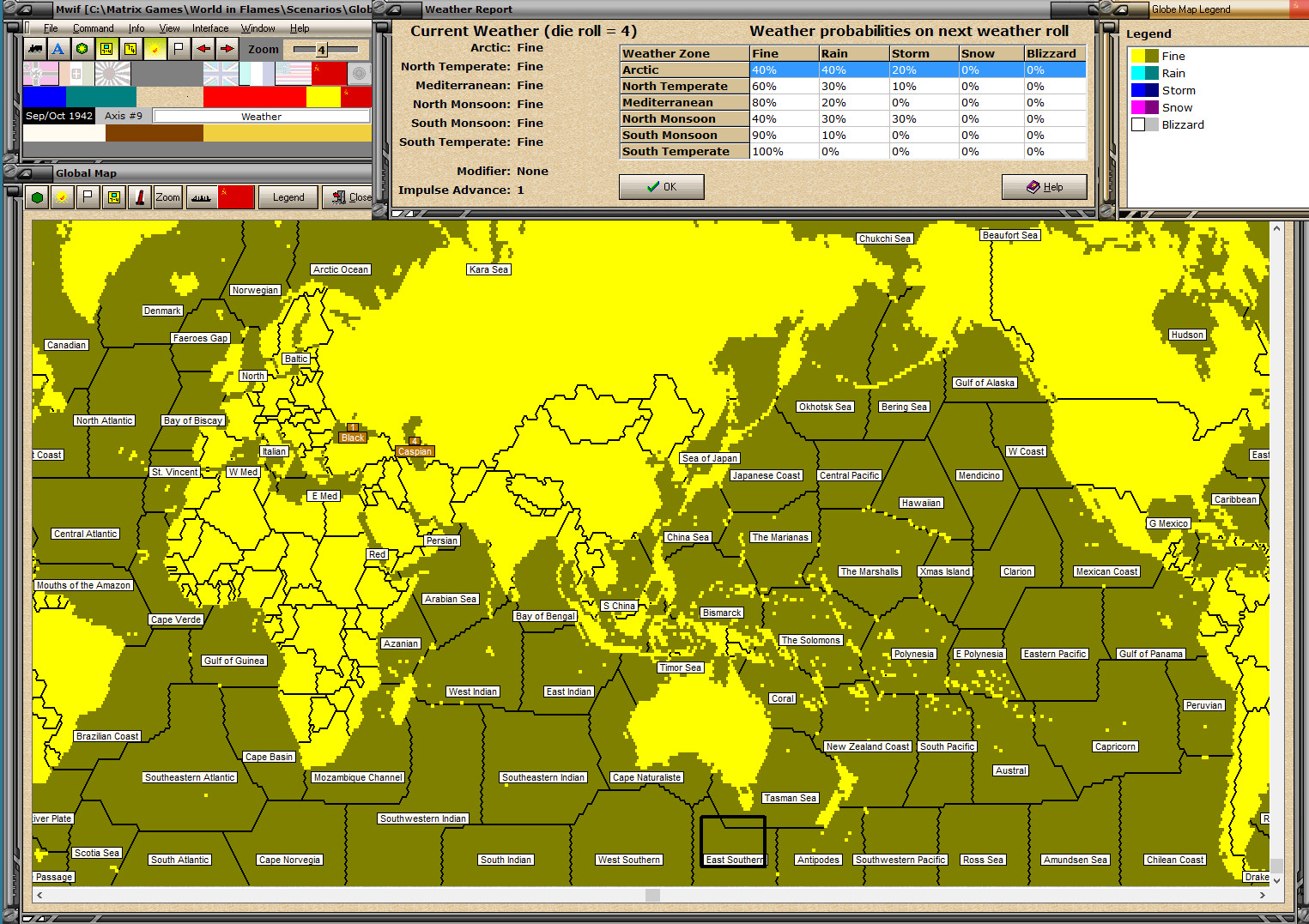Click the red right arrow icon
The width and height of the screenshot is (1309, 924).
point(227,49)
